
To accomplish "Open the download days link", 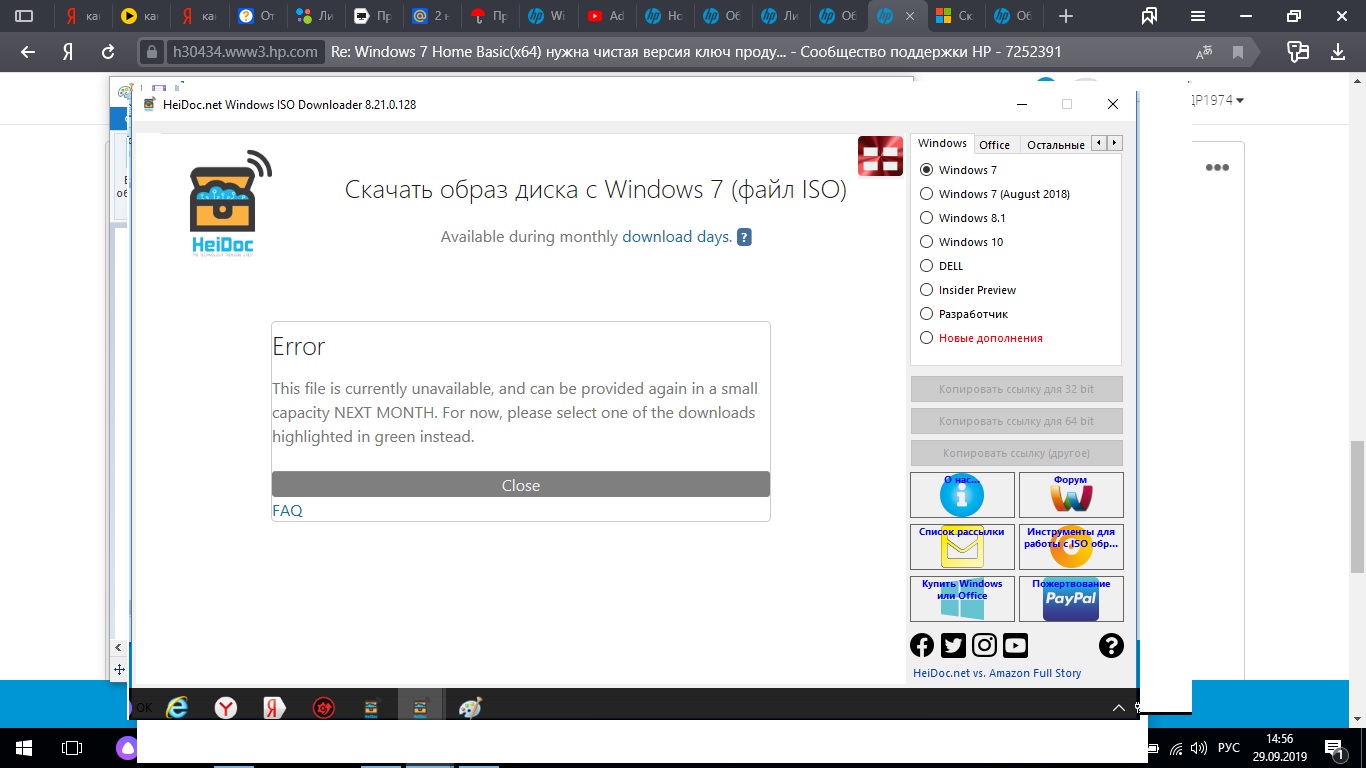I will click(x=677, y=237).
